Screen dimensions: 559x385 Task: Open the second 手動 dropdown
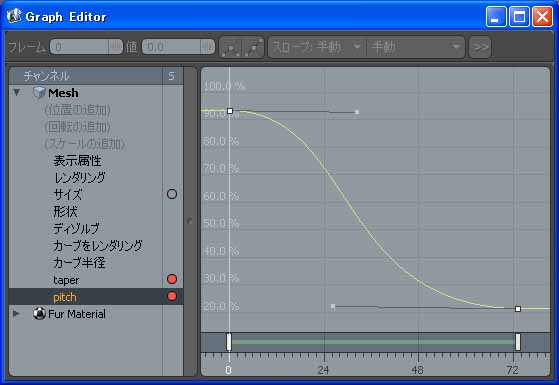coord(416,47)
